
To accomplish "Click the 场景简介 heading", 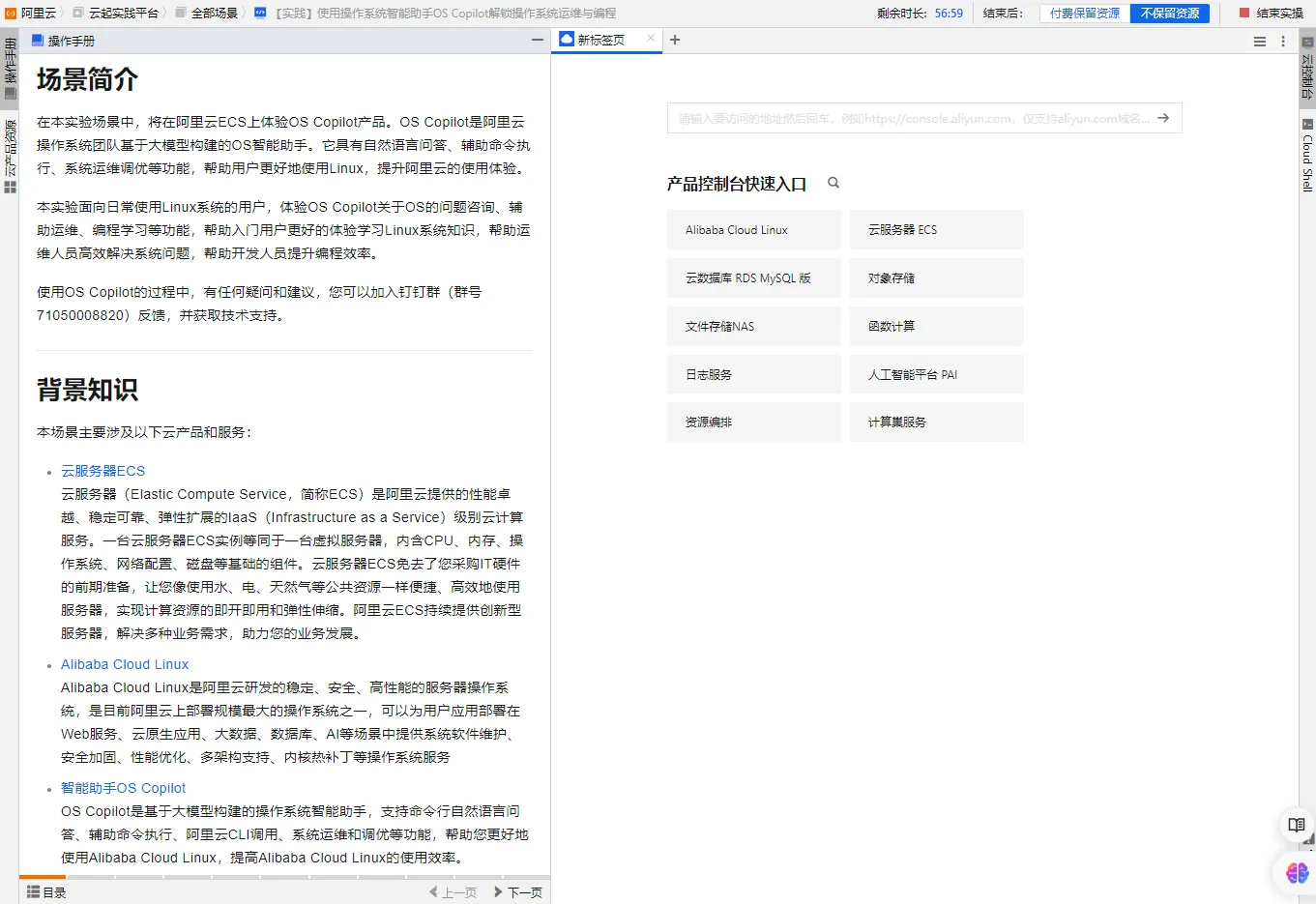I will (87, 79).
